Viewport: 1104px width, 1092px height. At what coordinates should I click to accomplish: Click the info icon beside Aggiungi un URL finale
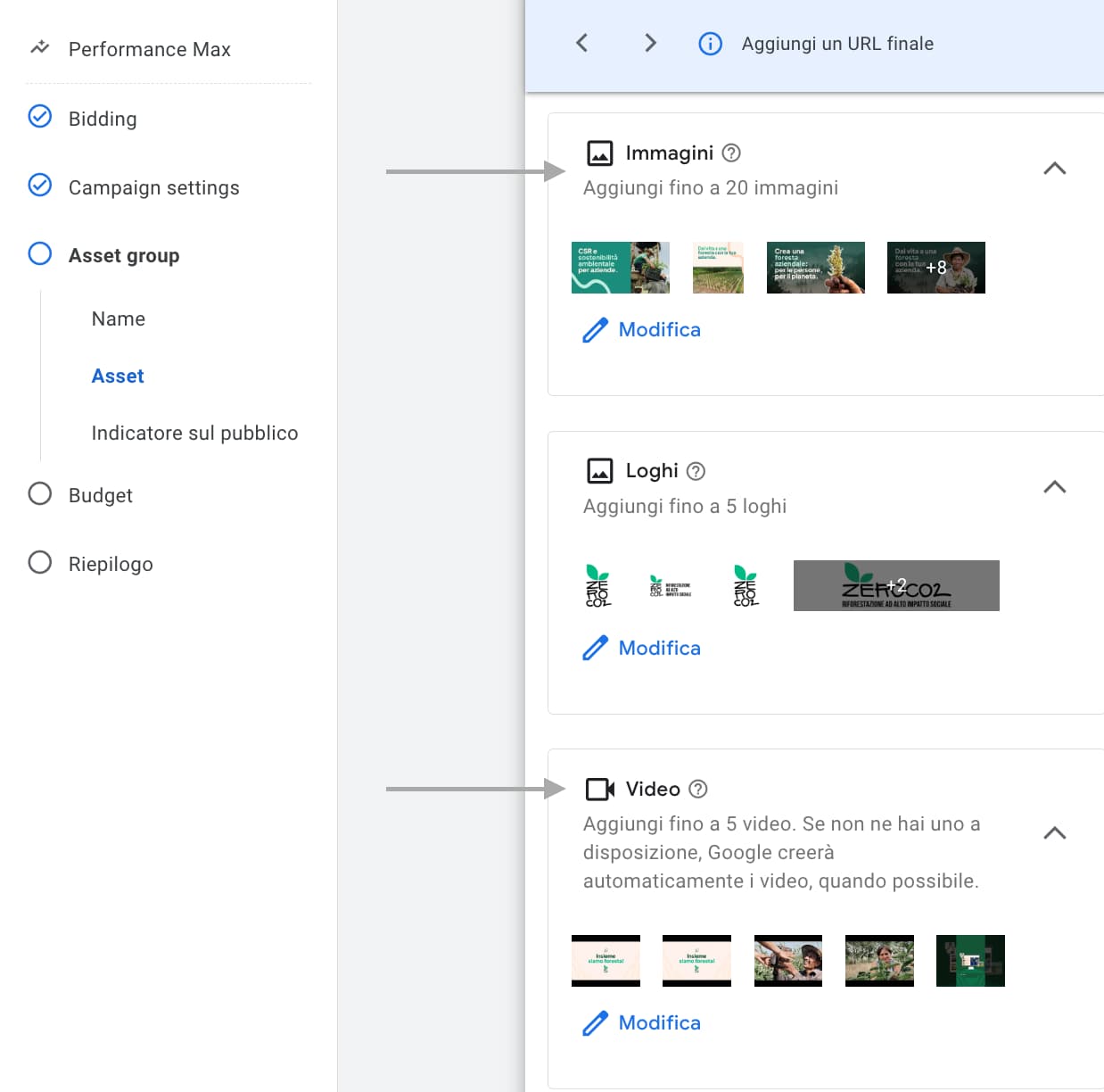710,44
